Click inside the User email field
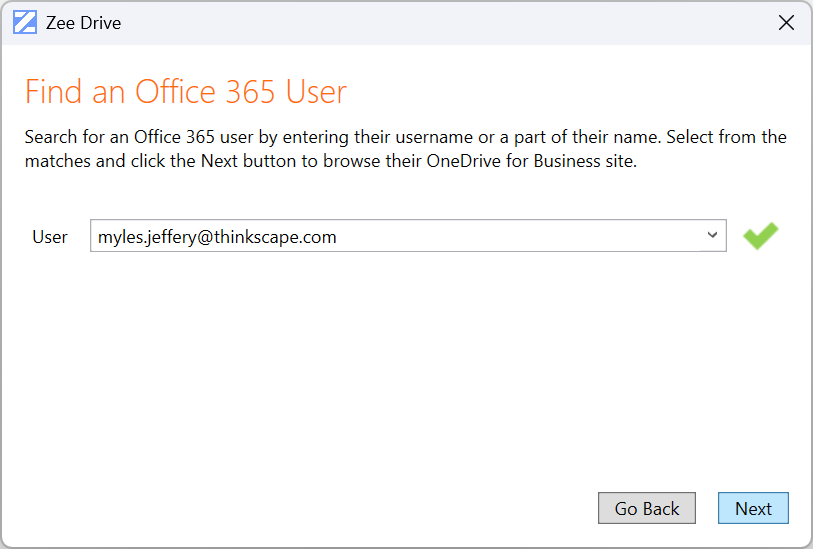This screenshot has height=549, width=813. [x=400, y=237]
